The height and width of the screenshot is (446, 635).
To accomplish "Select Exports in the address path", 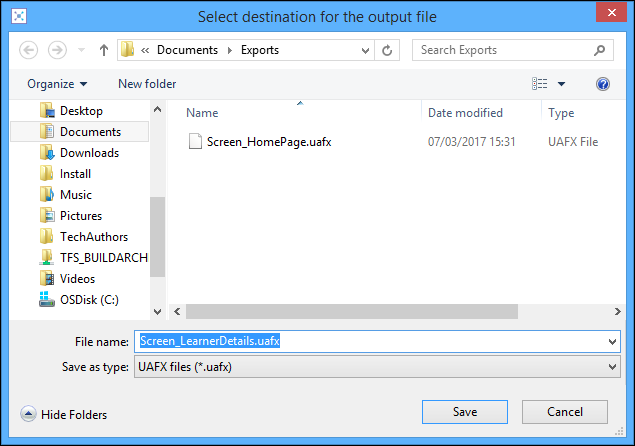I will click(260, 50).
